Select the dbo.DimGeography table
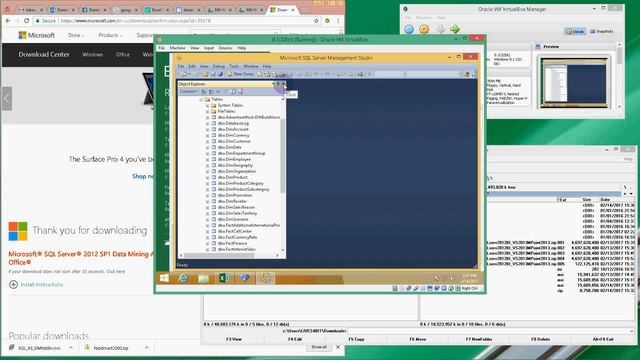The height and width of the screenshot is (360, 640). [235, 165]
